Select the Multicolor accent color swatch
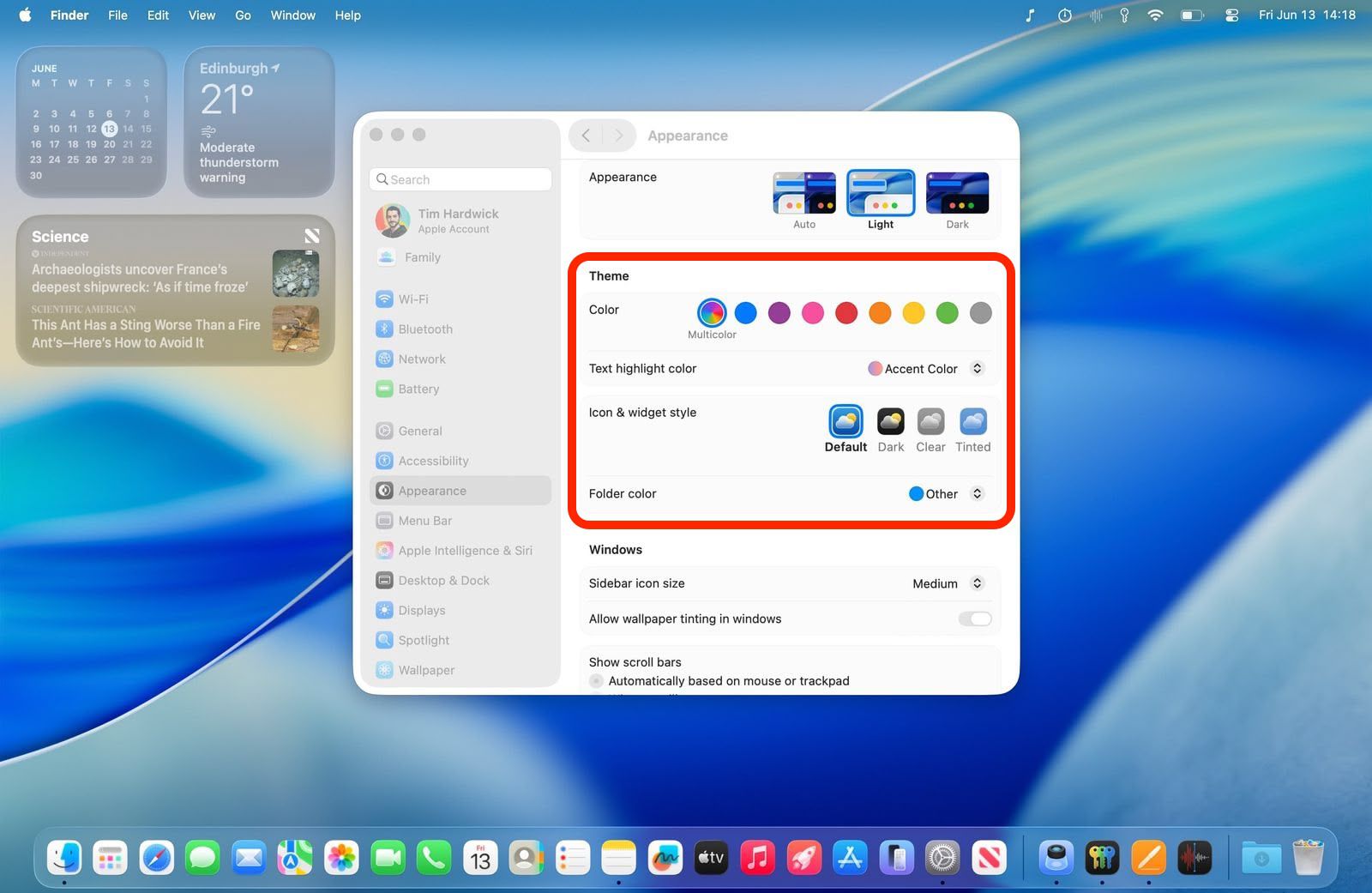The width and height of the screenshot is (1372, 893). (x=712, y=313)
